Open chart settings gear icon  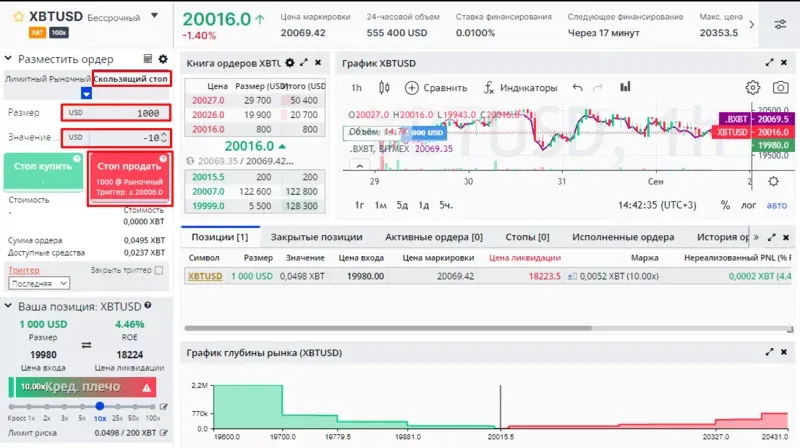(753, 88)
